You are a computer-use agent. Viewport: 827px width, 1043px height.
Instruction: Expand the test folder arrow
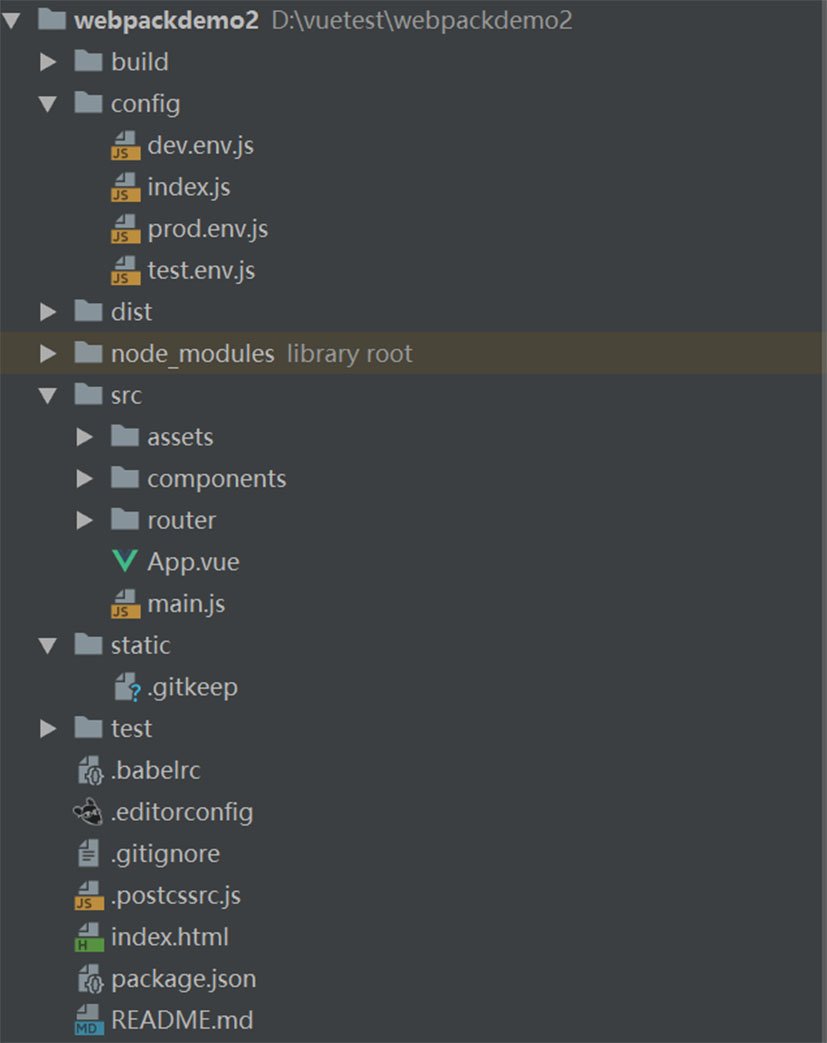48,729
